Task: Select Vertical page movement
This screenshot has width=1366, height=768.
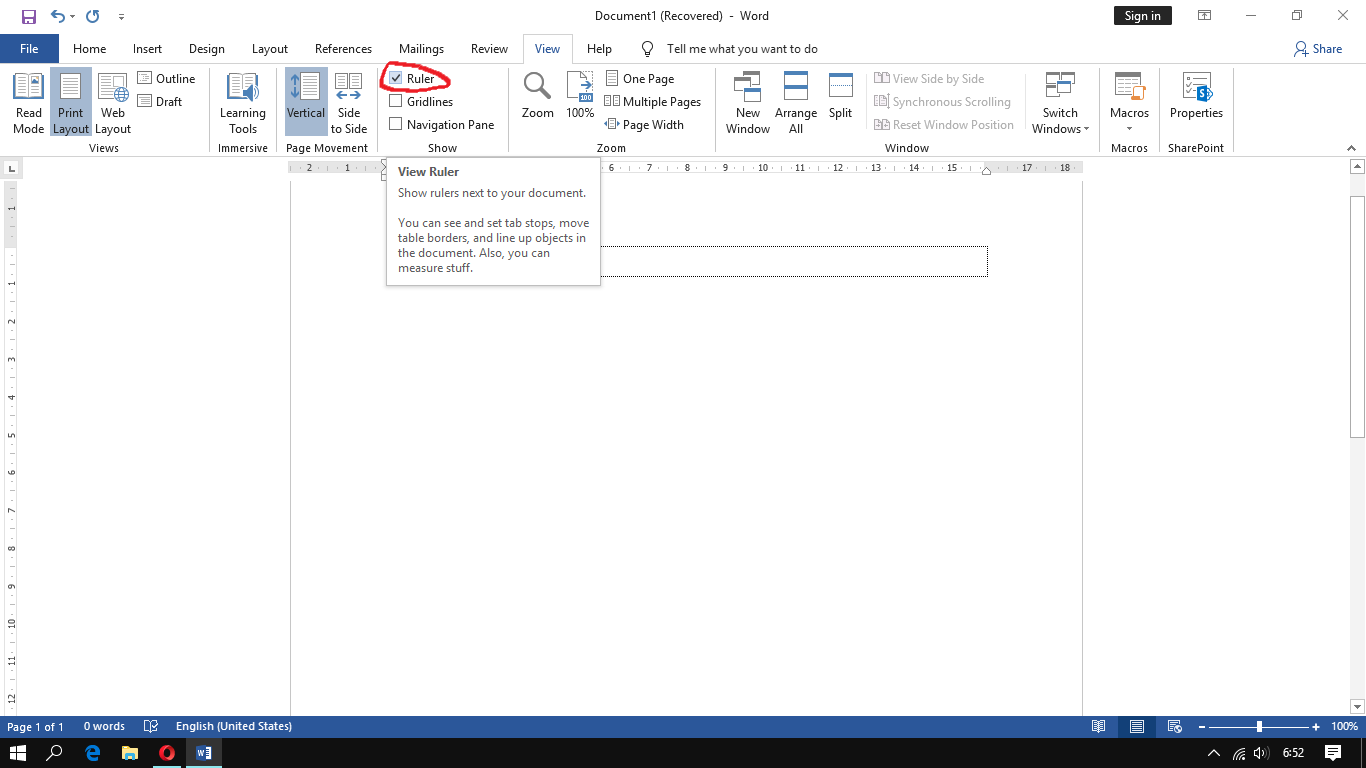Action: [306, 102]
